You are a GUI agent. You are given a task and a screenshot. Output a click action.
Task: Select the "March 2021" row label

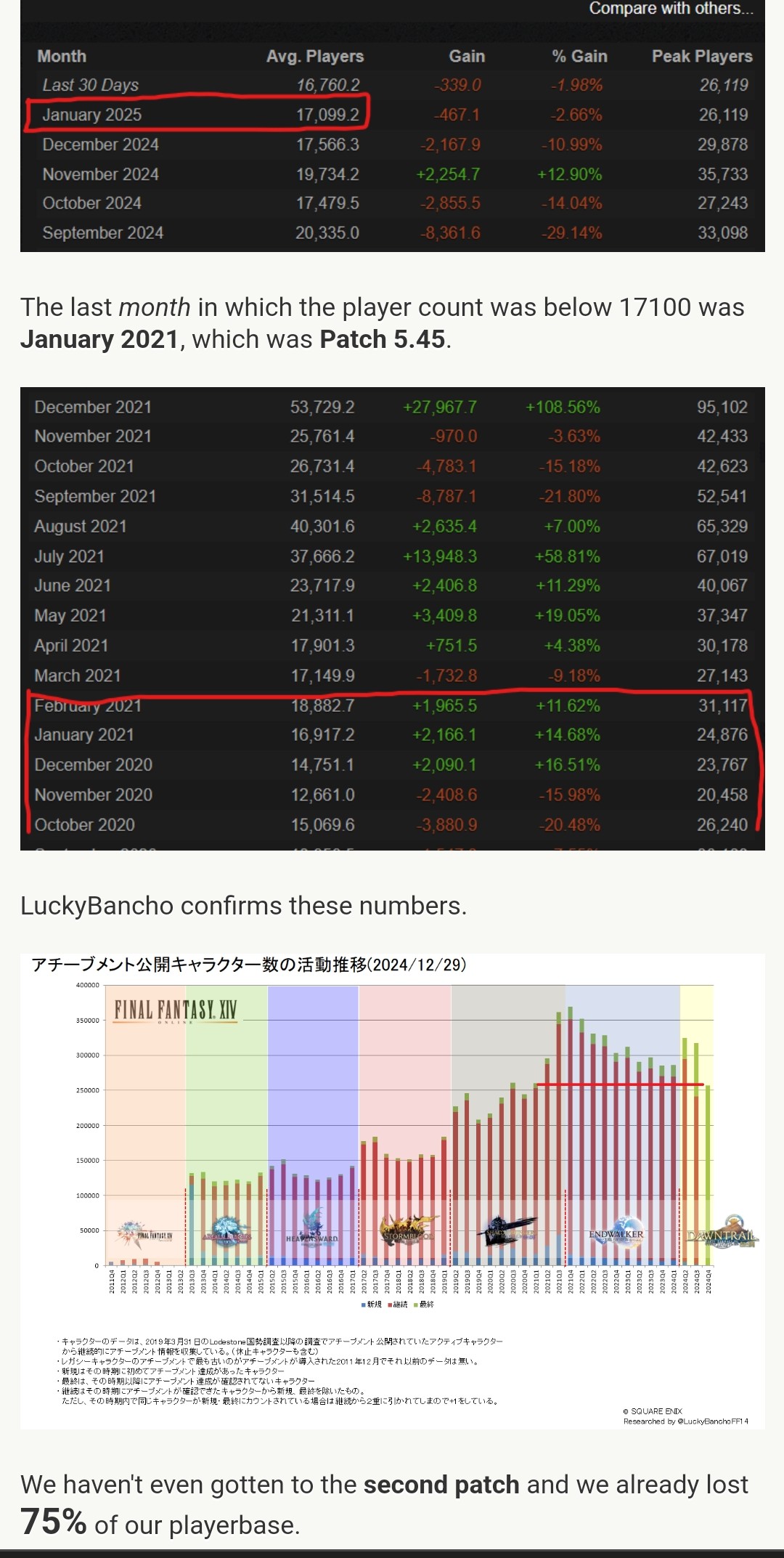[78, 676]
